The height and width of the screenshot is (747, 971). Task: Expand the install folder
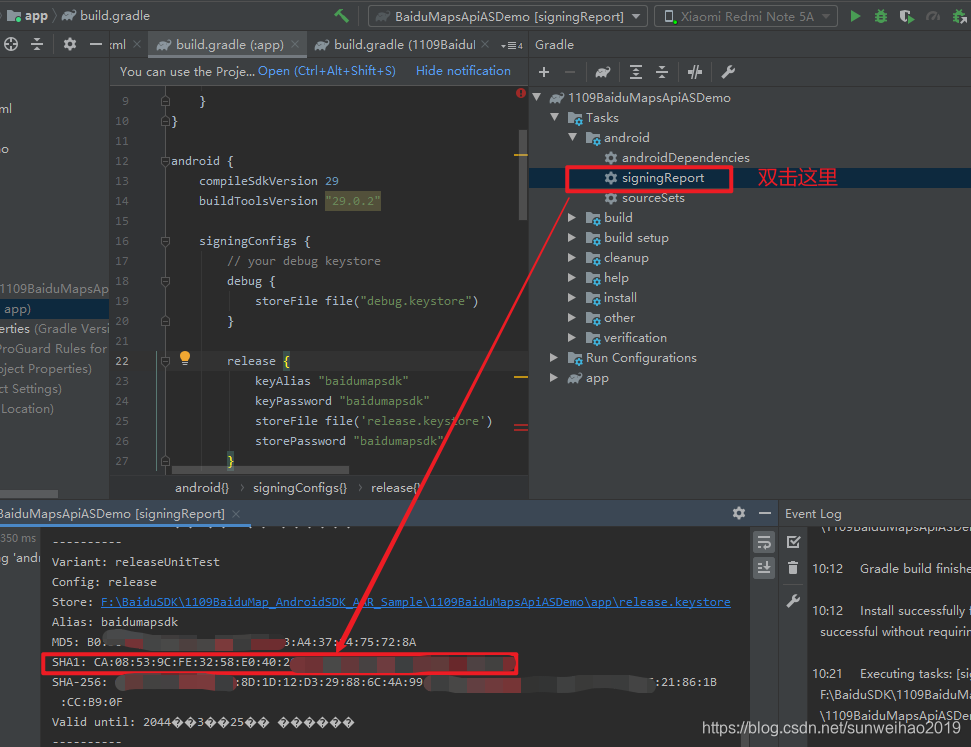point(572,297)
